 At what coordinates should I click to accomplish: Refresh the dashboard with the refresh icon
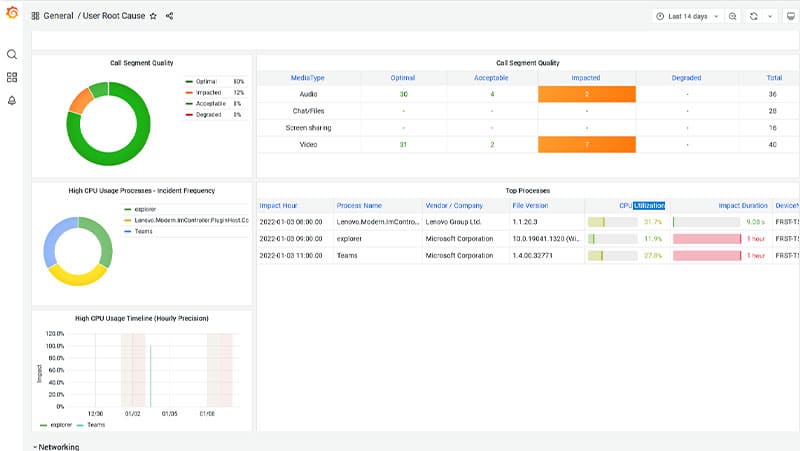click(753, 16)
